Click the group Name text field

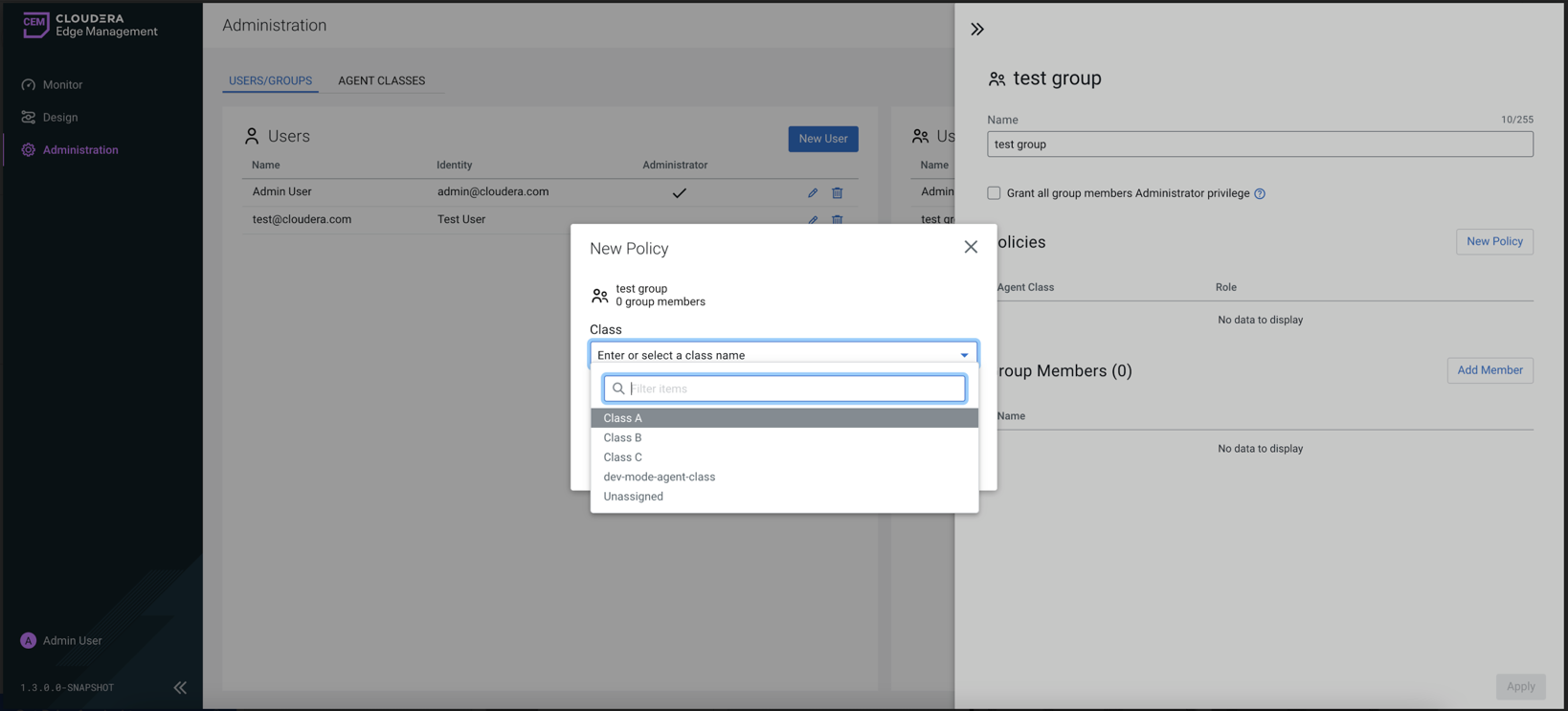pyautogui.click(x=1259, y=144)
